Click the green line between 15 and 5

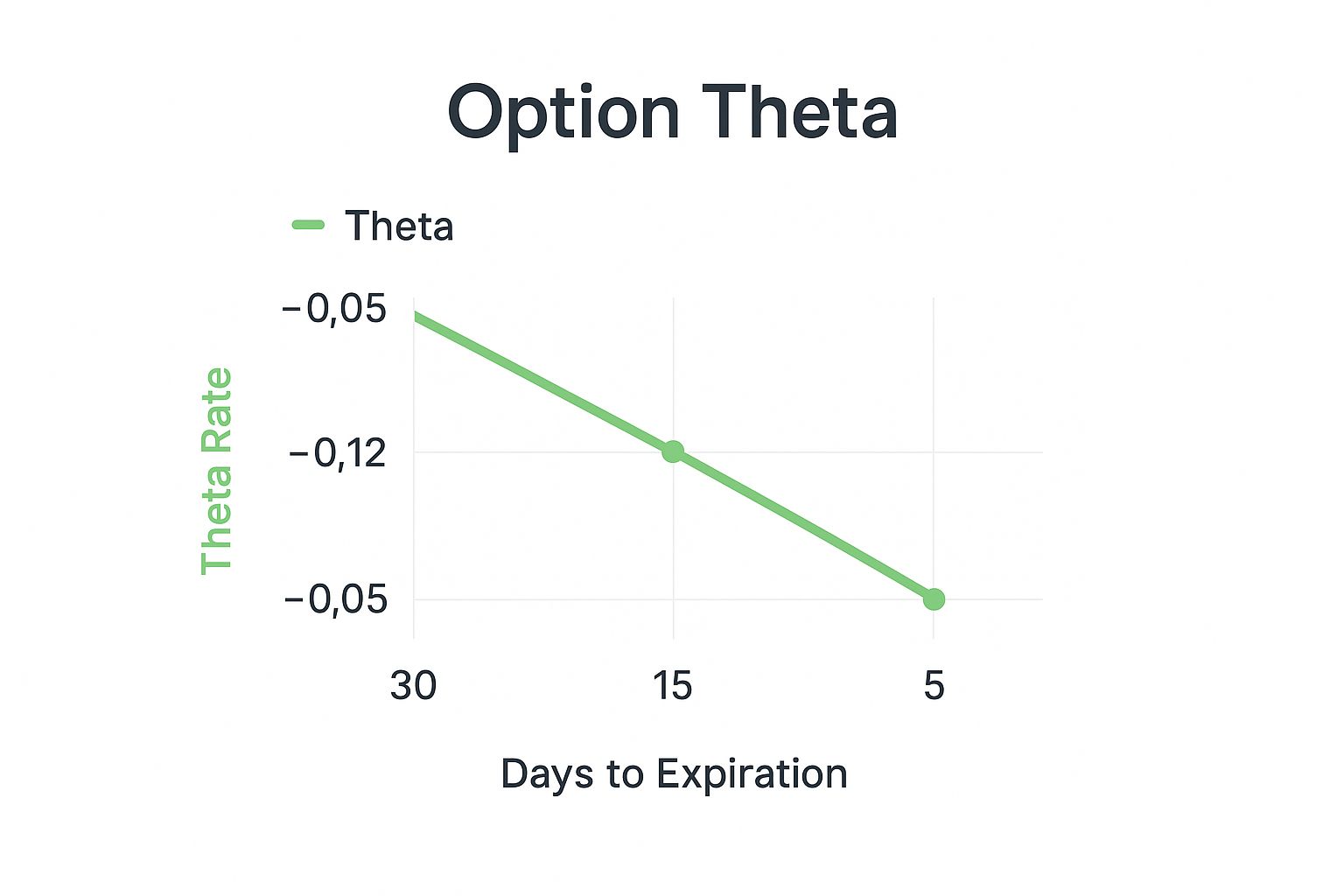(x=803, y=525)
